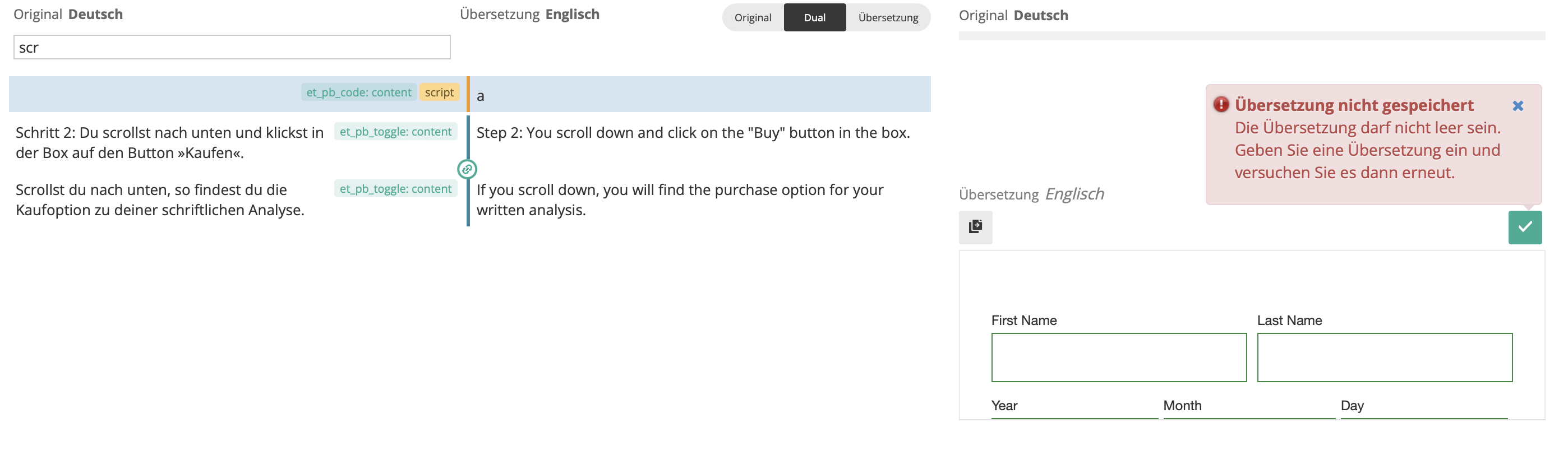The image size is (1568, 464).
Task: Click first et_pb_toggle: content tag
Action: (x=396, y=132)
